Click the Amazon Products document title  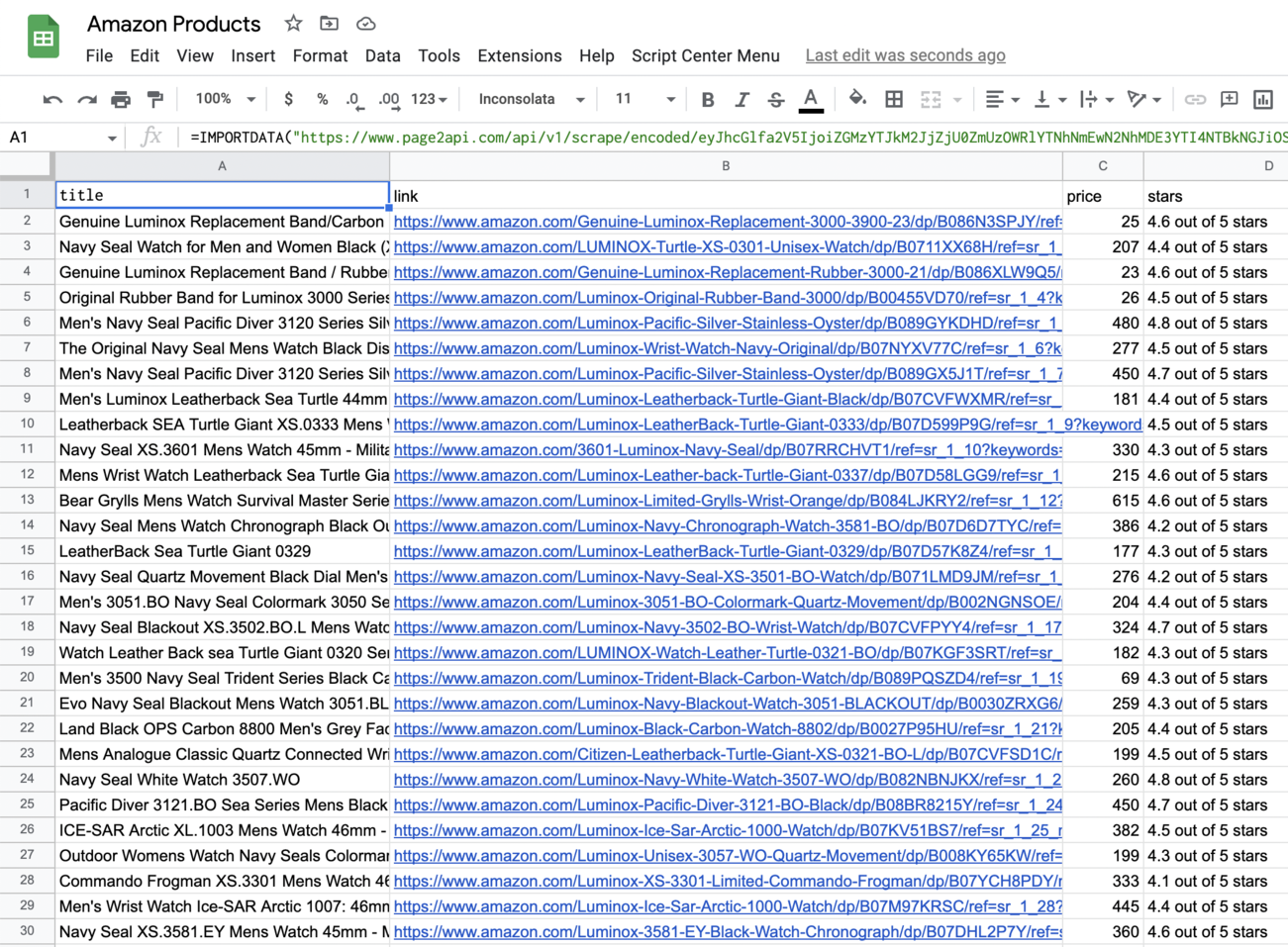click(174, 24)
